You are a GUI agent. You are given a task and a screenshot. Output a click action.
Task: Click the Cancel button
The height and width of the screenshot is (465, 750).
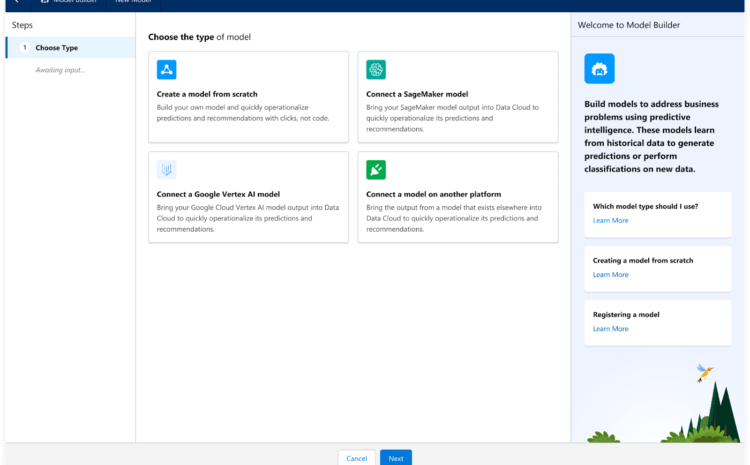pyautogui.click(x=356, y=458)
